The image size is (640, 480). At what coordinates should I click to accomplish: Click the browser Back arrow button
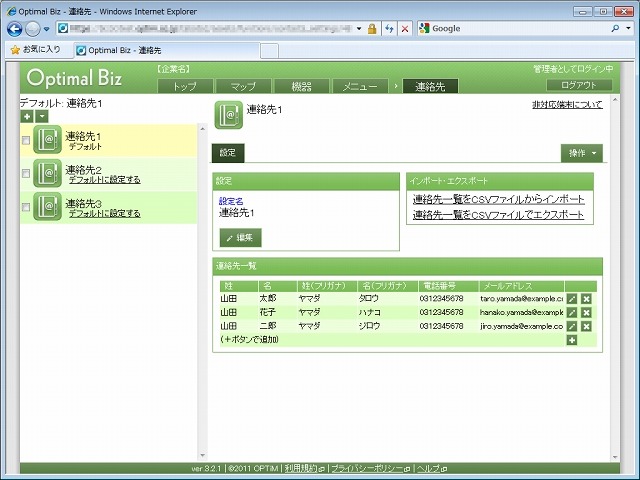click(15, 29)
